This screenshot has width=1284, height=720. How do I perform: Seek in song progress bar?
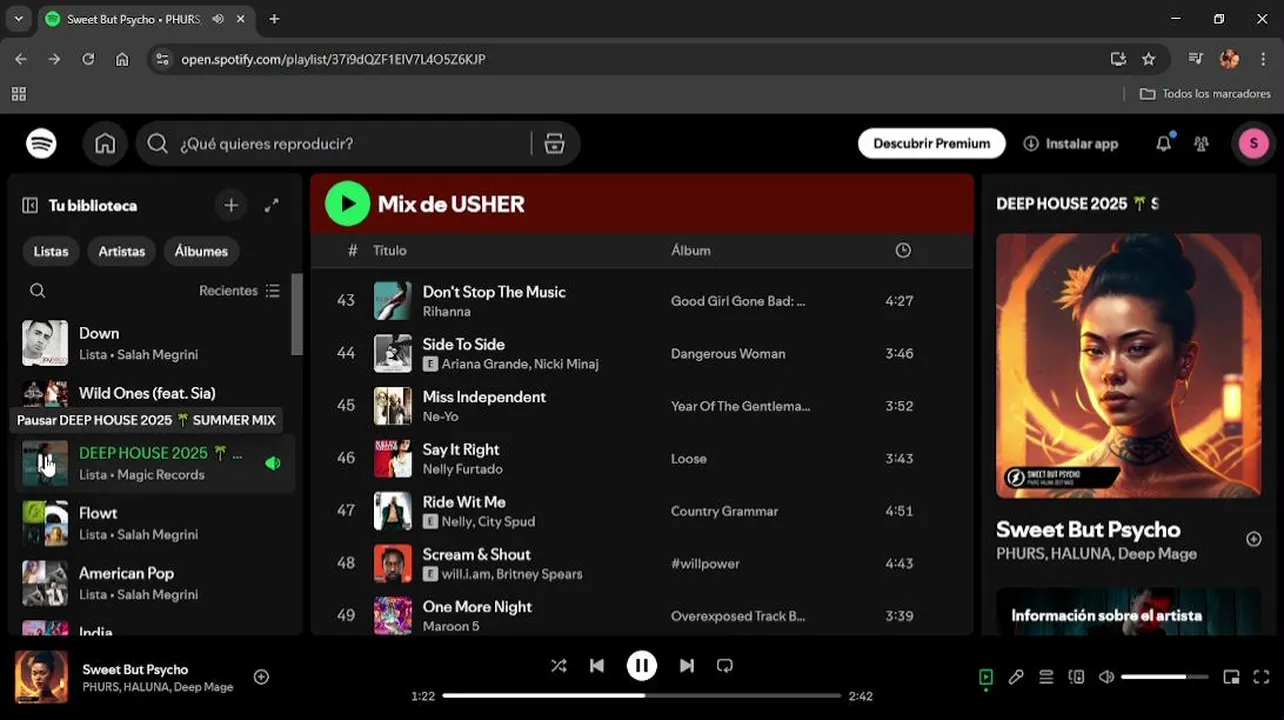click(x=642, y=695)
